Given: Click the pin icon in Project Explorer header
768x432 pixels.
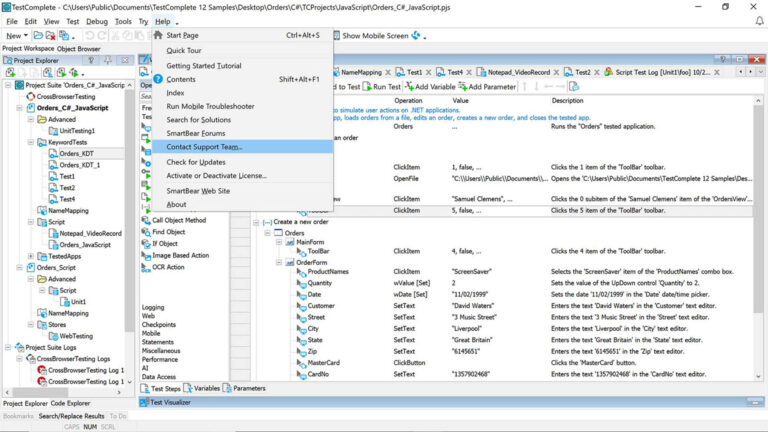Looking at the screenshot, I should pos(108,60).
